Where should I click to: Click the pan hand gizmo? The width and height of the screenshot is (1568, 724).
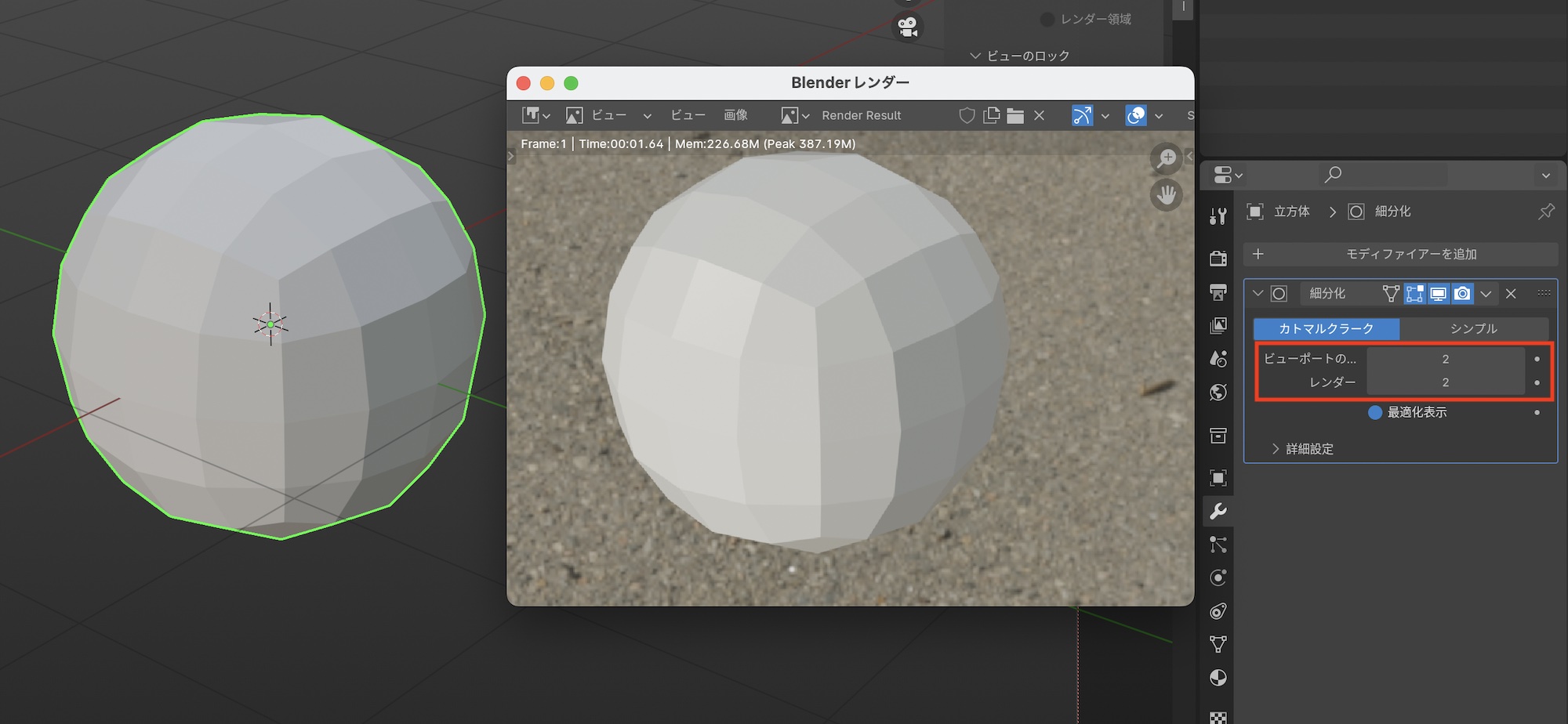[1166, 194]
